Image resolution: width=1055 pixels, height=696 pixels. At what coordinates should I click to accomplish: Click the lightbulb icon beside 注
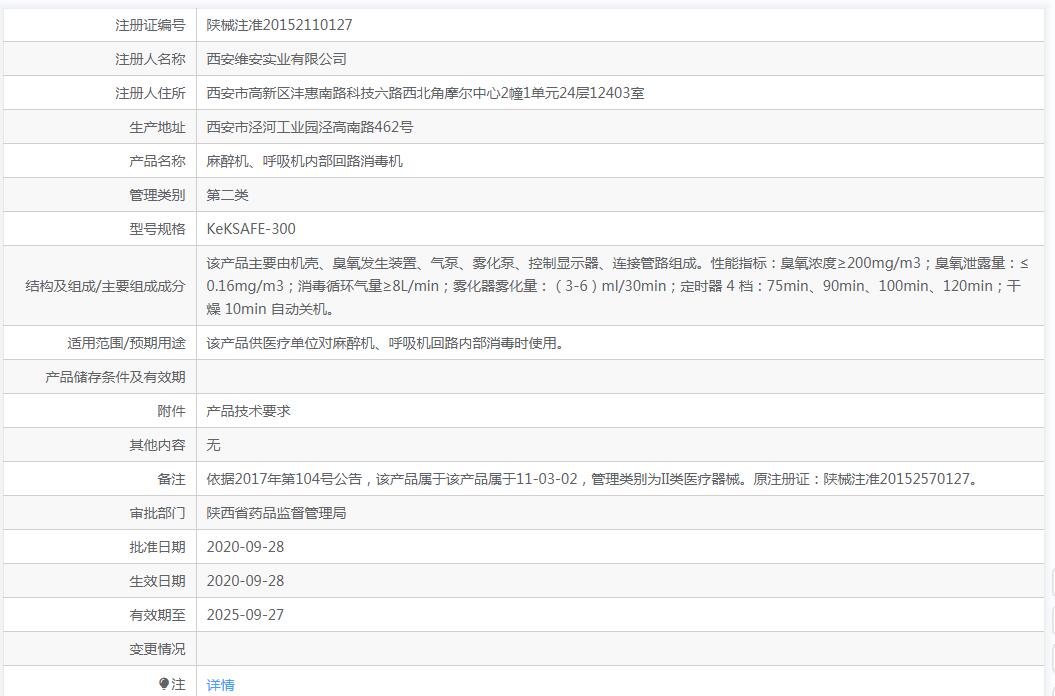click(x=163, y=684)
